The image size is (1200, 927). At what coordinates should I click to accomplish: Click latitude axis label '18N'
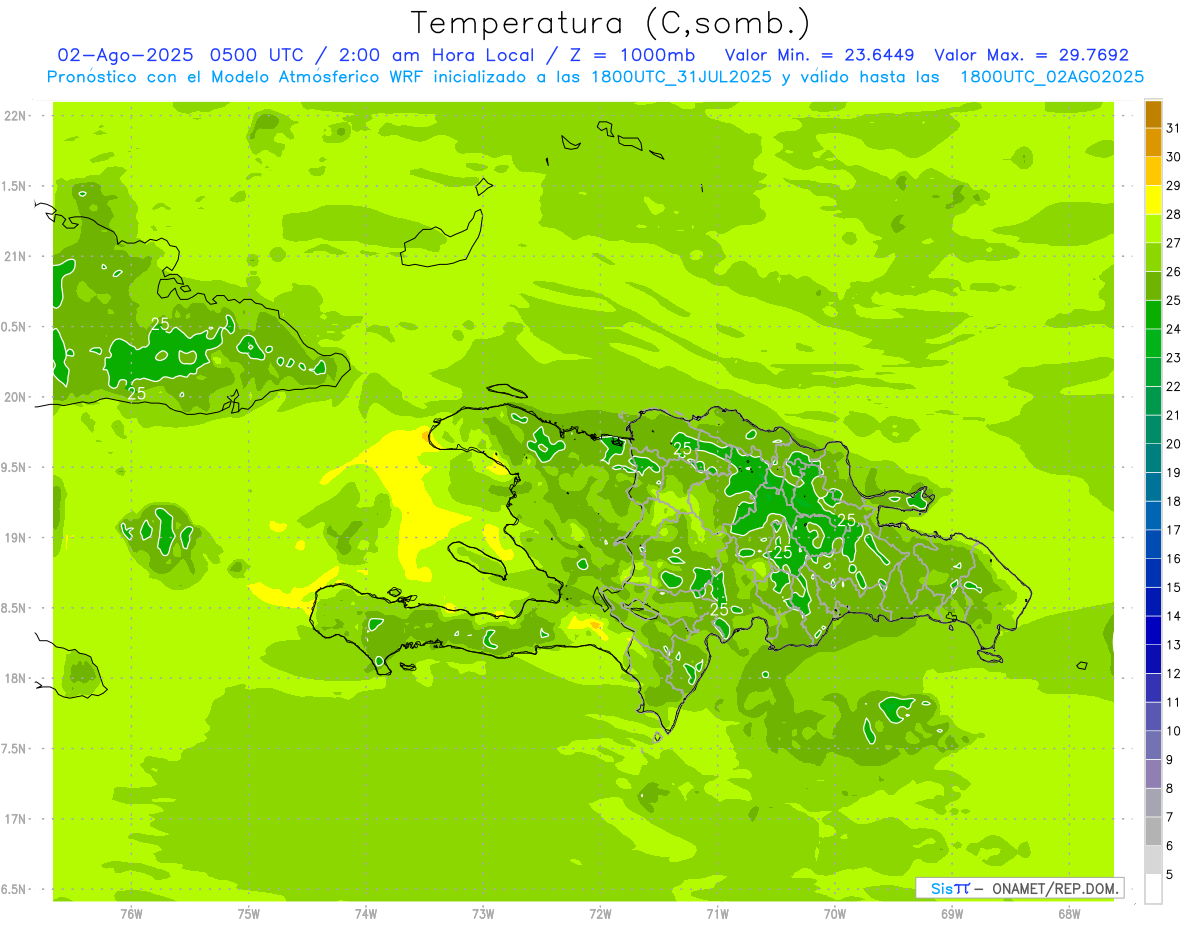[x=15, y=679]
